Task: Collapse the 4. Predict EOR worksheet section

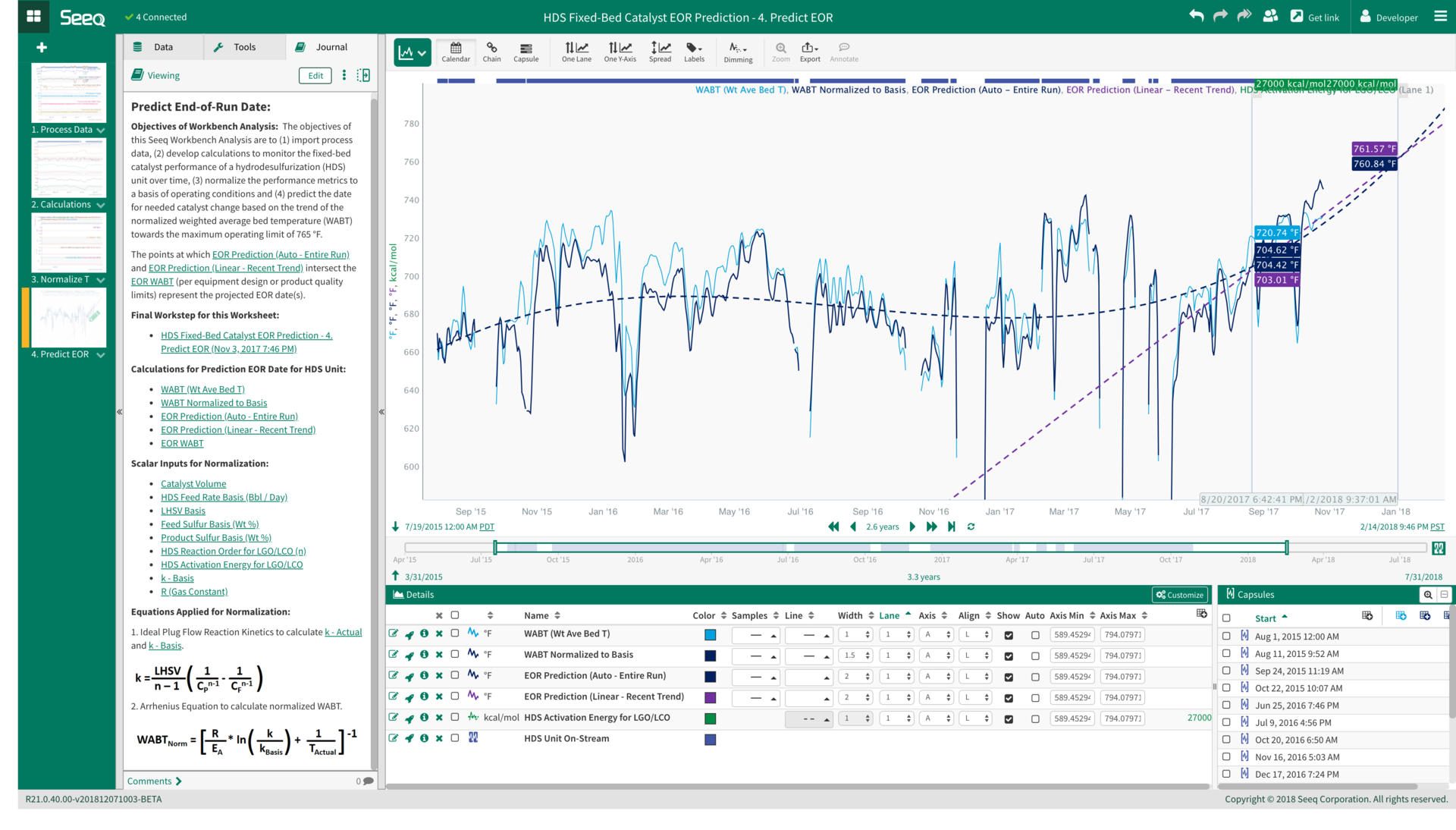Action: click(102, 354)
